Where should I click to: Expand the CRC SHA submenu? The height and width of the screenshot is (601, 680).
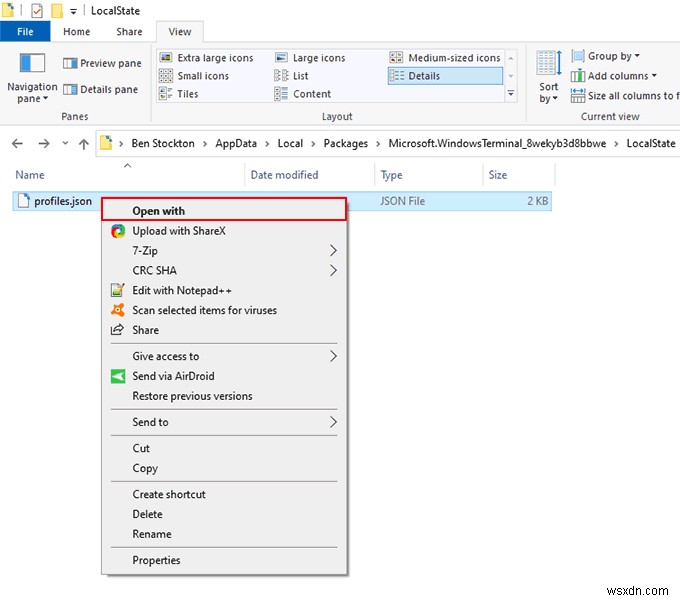point(224,271)
